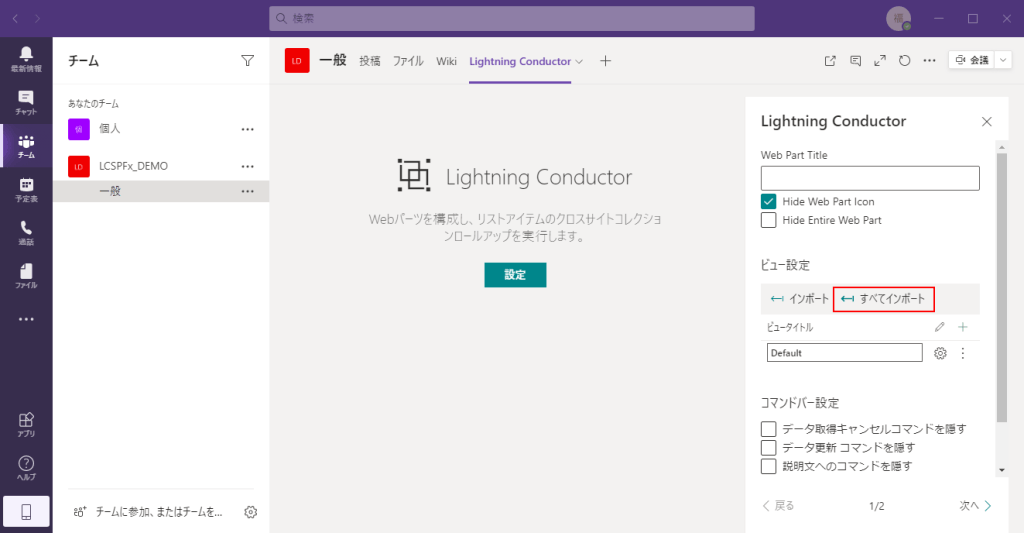Click the teal 設定 button
This screenshot has width=1024, height=533.
point(515,275)
